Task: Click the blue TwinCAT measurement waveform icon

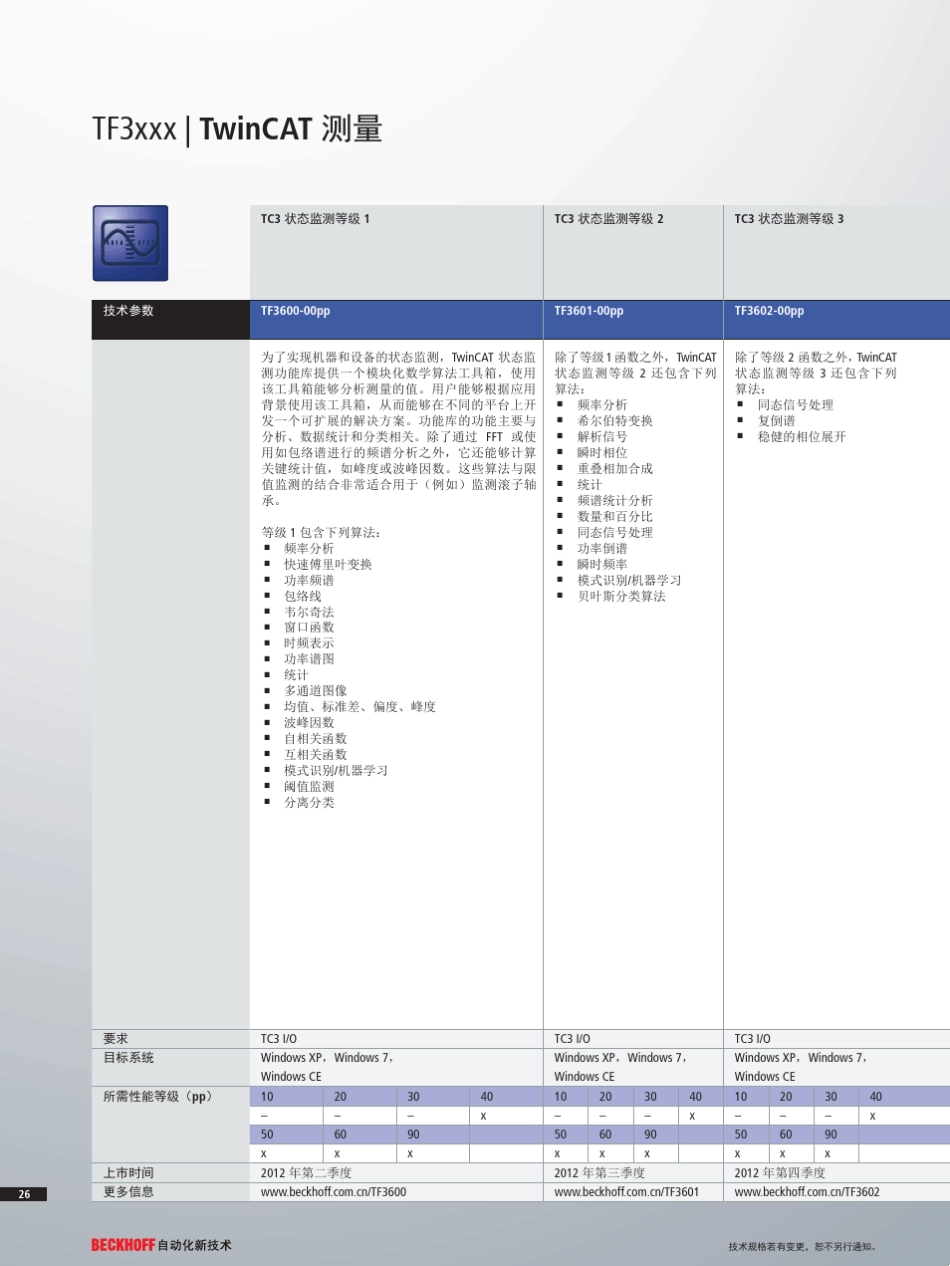Action: point(130,243)
